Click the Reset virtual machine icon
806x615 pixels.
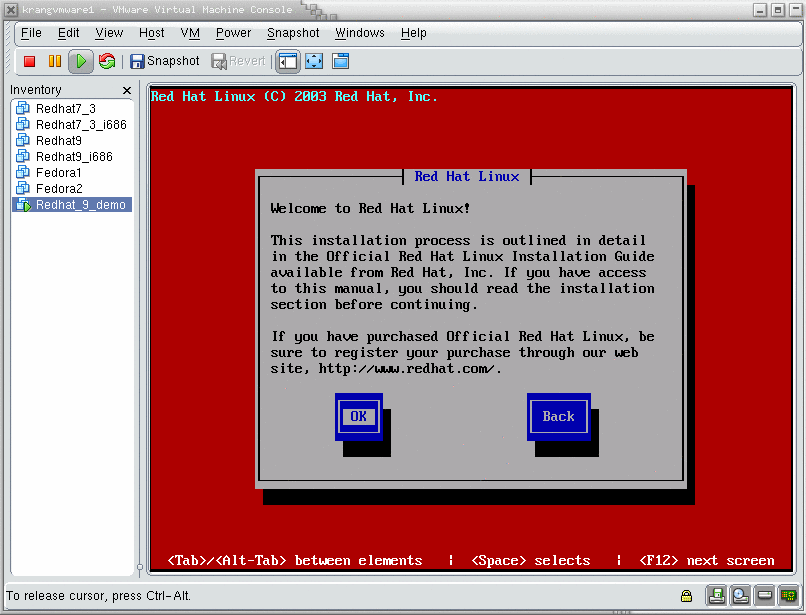click(x=107, y=61)
